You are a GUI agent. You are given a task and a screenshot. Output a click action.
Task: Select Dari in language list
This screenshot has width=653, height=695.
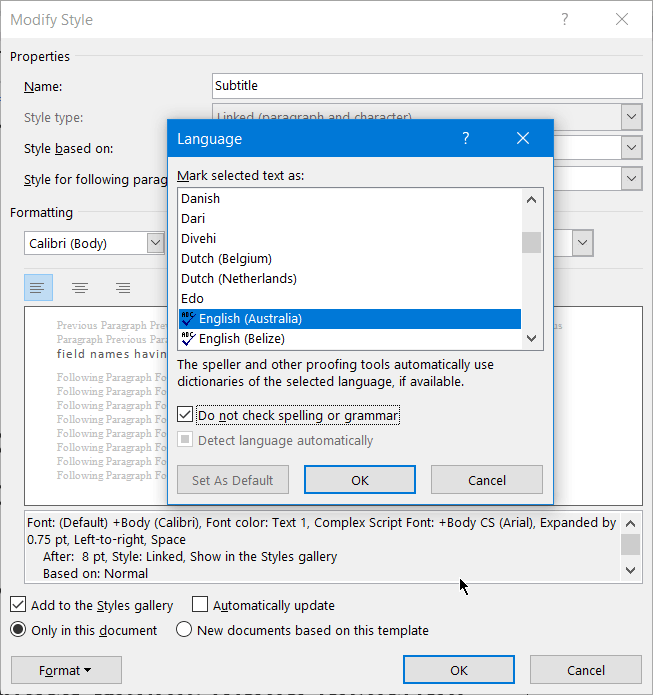click(x=349, y=219)
